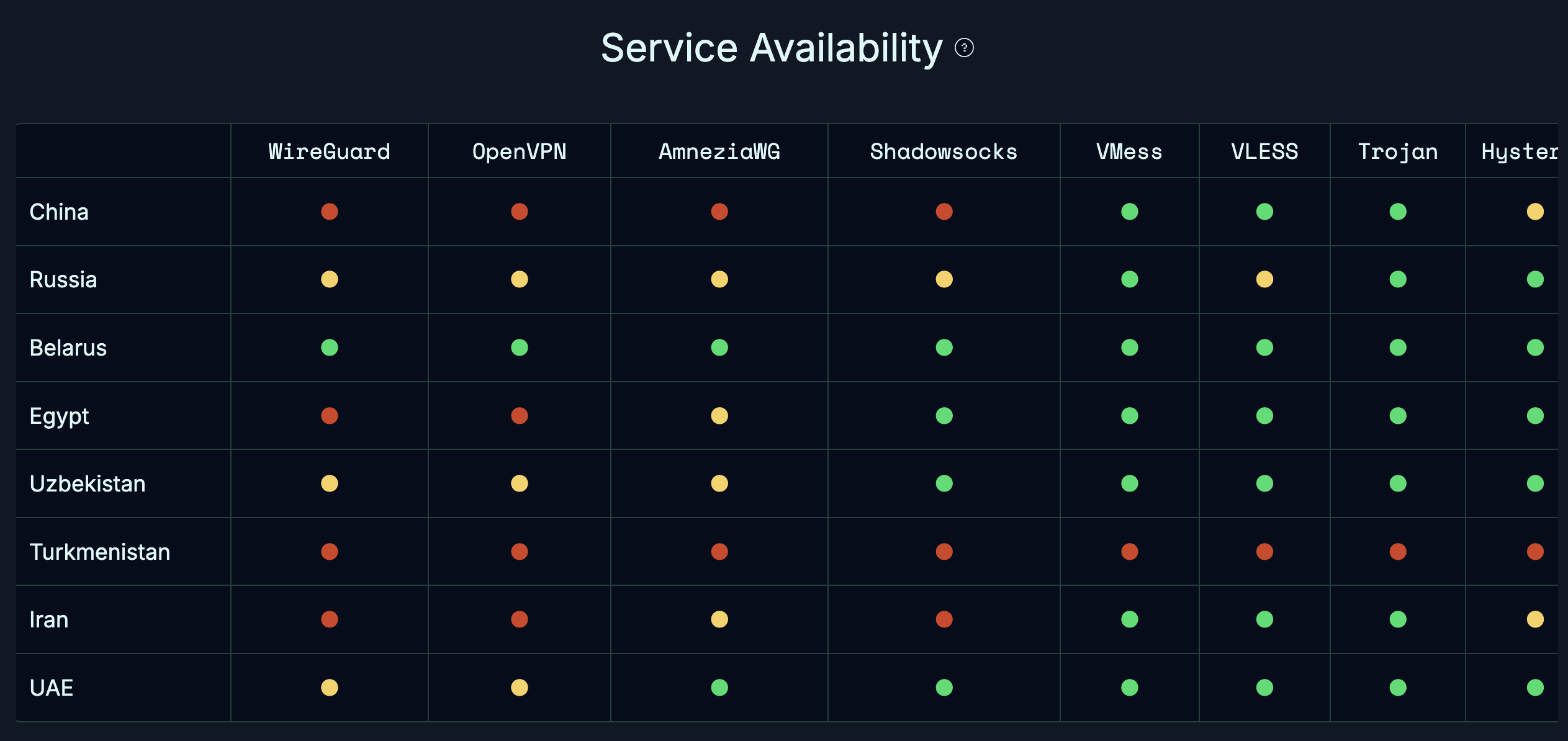Click Belarus's green OpenVPN status dot

[x=520, y=348]
